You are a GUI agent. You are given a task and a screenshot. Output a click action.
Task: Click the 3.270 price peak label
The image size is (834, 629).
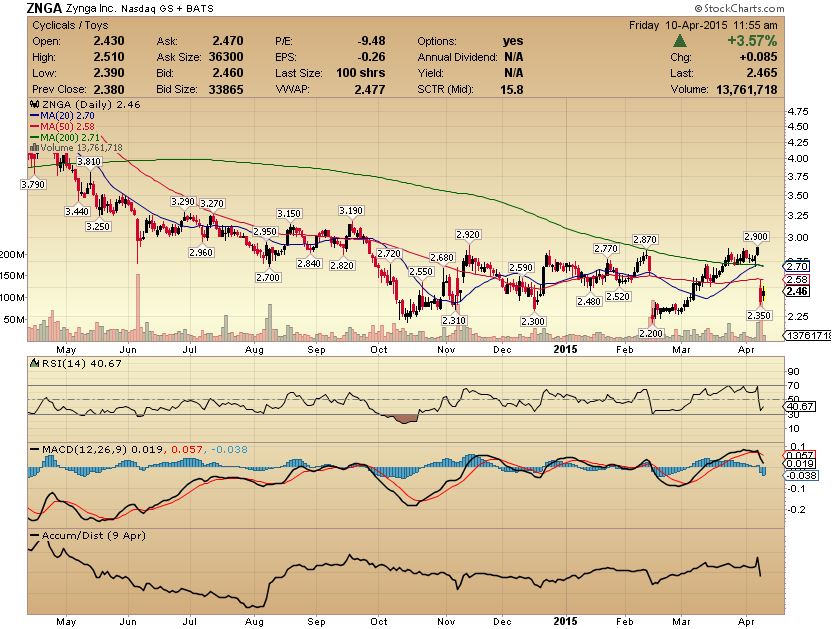tap(212, 204)
